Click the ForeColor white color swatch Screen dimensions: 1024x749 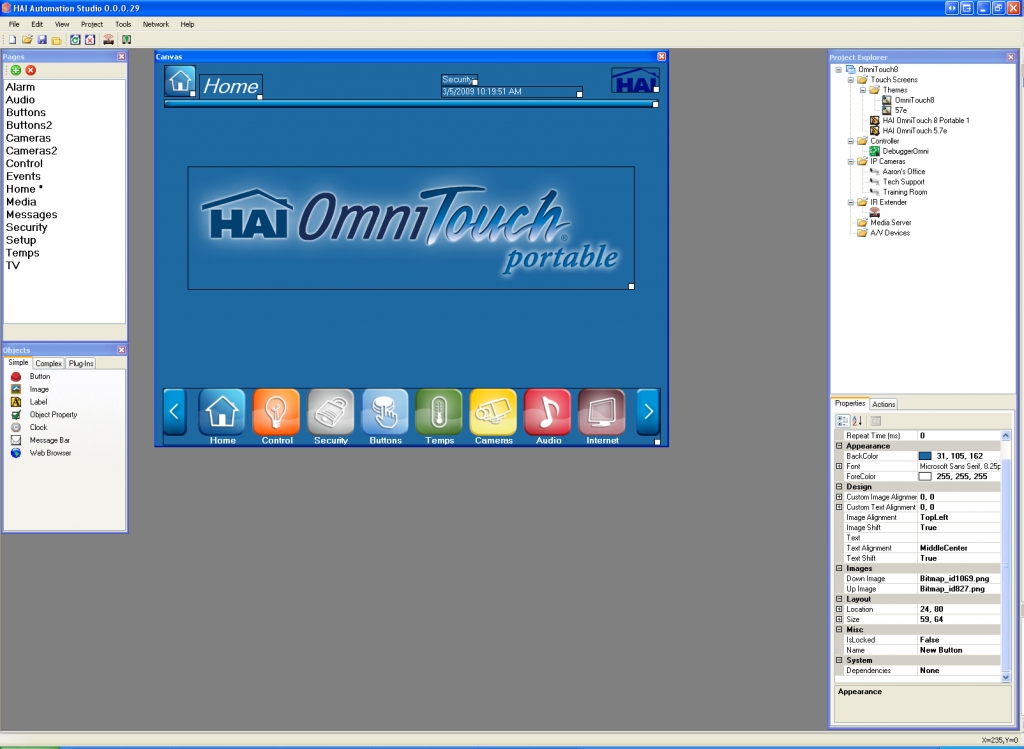tap(925, 477)
